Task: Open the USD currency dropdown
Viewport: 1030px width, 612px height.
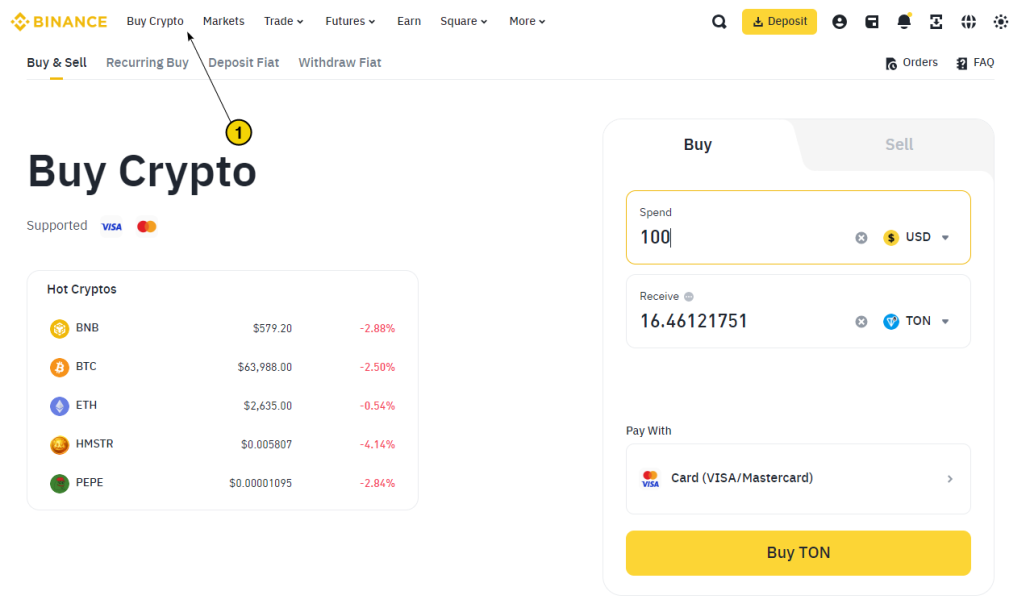Action: click(916, 237)
